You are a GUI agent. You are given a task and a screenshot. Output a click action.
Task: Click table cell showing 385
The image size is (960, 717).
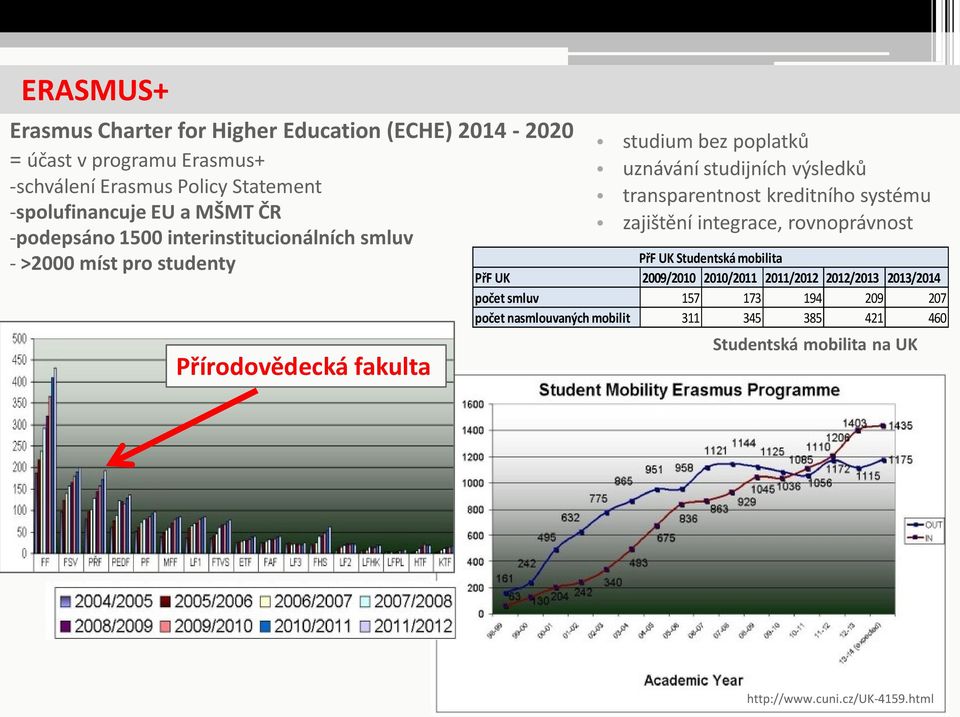(793, 318)
